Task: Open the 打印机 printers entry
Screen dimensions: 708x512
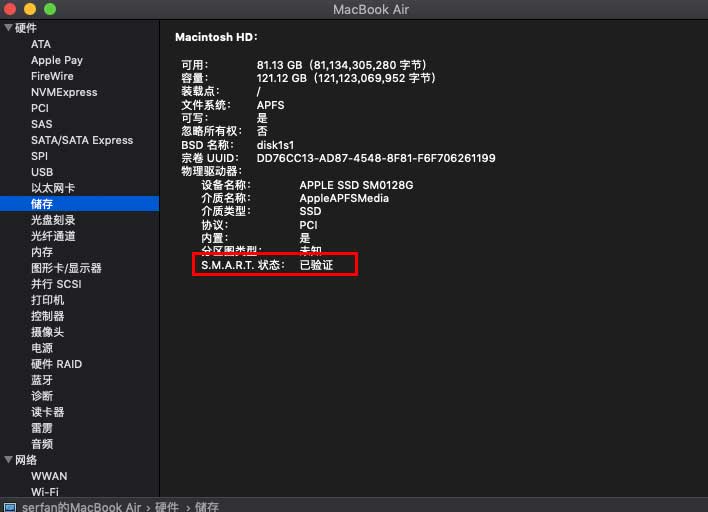Action: pos(47,300)
